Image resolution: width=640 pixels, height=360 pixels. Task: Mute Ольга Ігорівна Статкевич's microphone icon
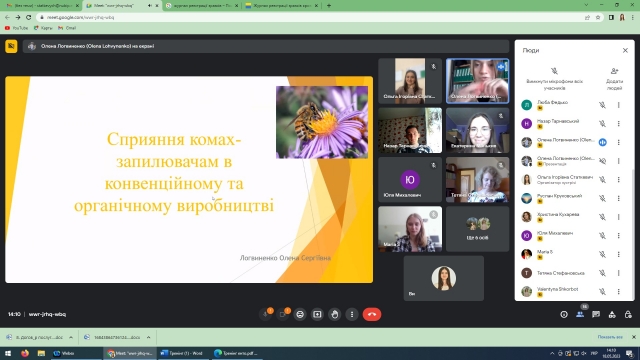[602, 180]
